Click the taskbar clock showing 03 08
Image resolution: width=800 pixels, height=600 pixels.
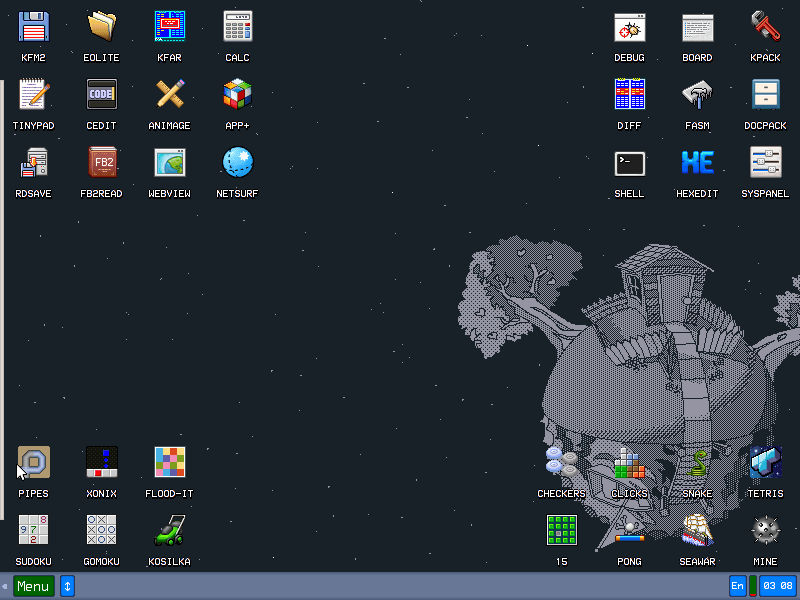[778, 586]
